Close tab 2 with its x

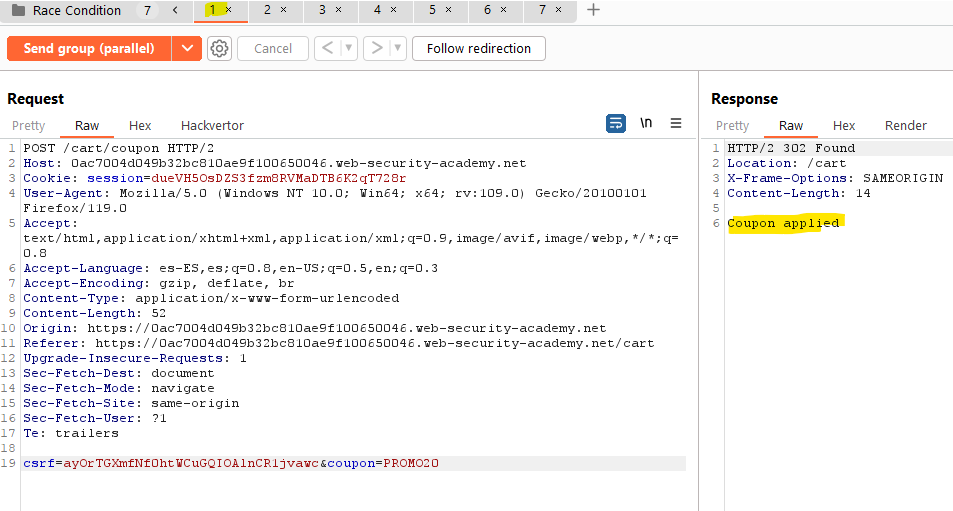283,10
